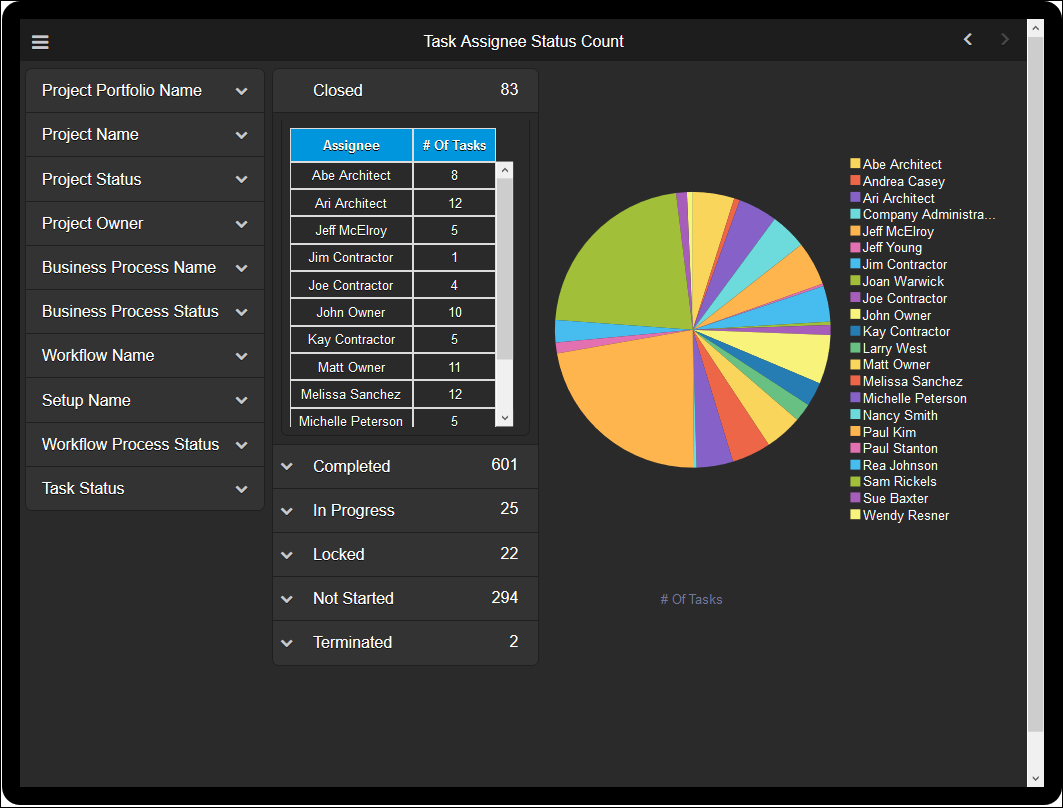Viewport: 1063px width, 808px height.
Task: Select the Michelle Peterson table cell
Action: (351, 419)
